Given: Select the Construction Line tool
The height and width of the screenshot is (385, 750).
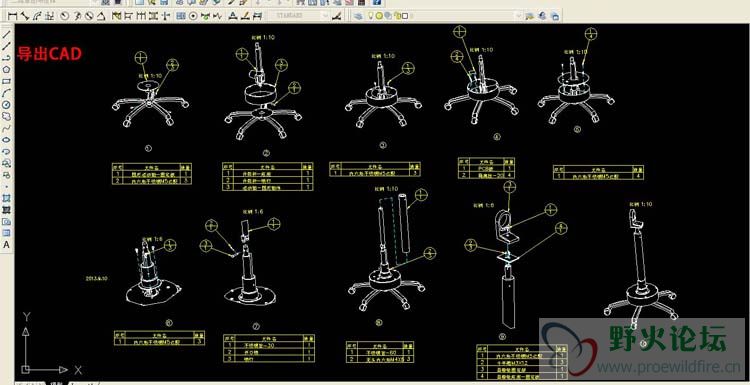Looking at the screenshot, I should (x=7, y=46).
